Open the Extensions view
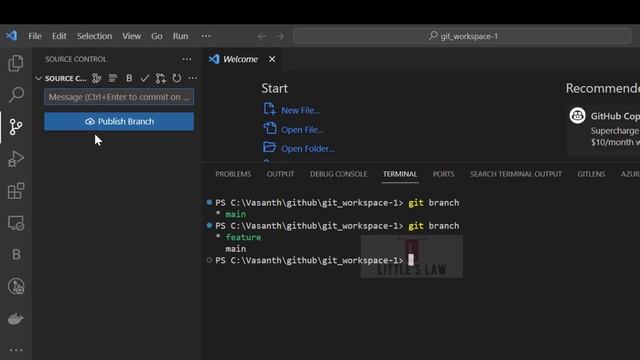This screenshot has height=360, width=640. pos(16,191)
